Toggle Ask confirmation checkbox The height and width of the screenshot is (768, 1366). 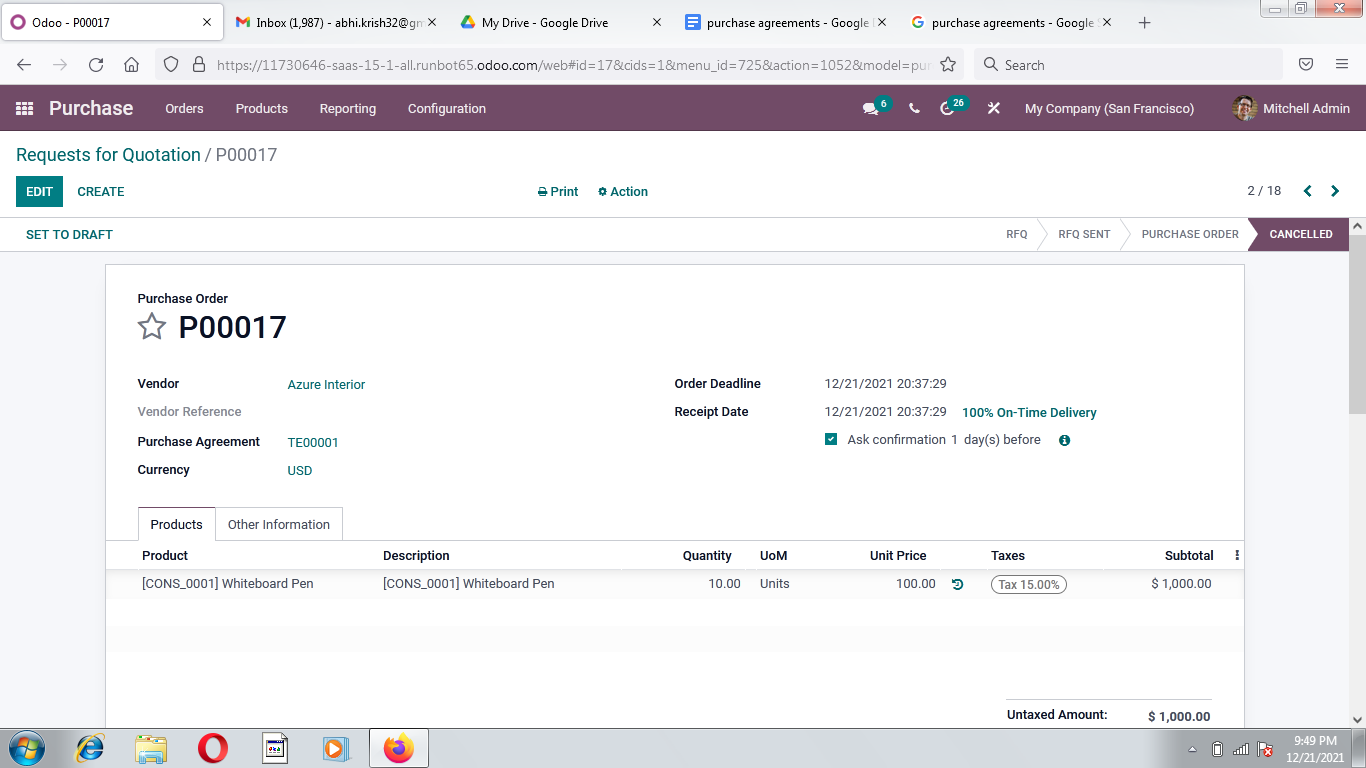pyautogui.click(x=831, y=439)
